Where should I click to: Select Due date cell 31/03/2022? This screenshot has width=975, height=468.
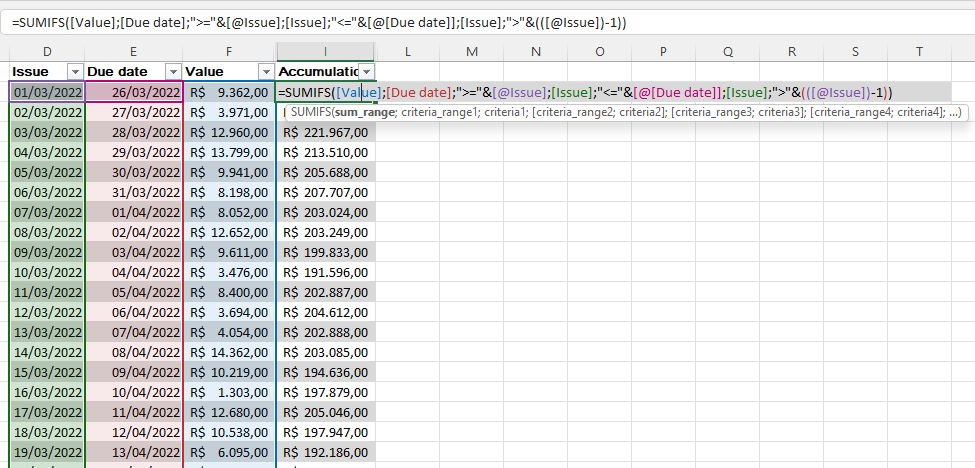(134, 192)
